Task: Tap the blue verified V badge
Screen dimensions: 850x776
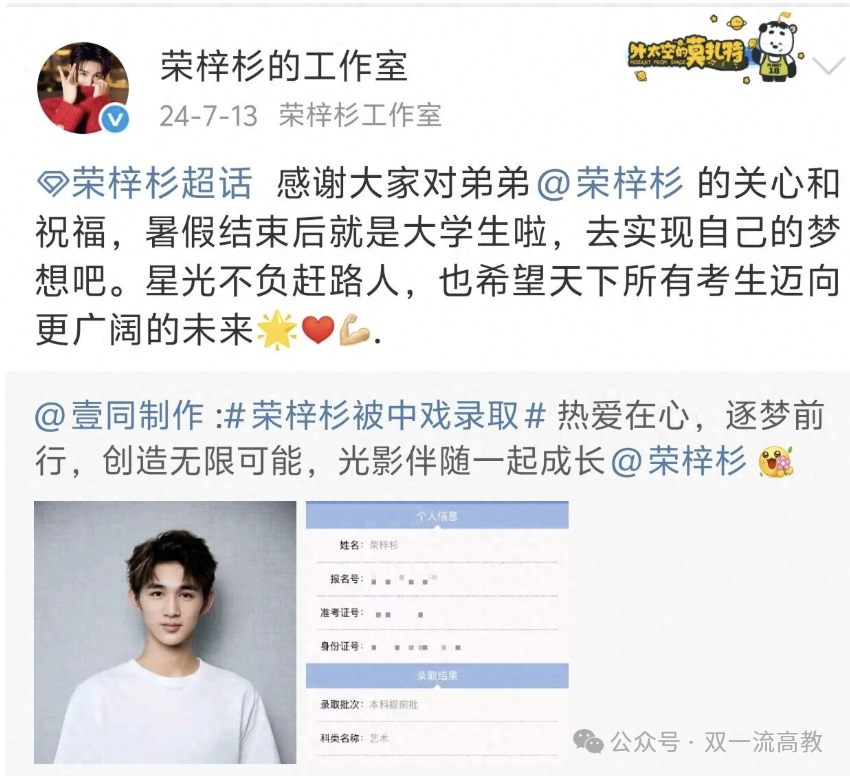Action: point(115,119)
